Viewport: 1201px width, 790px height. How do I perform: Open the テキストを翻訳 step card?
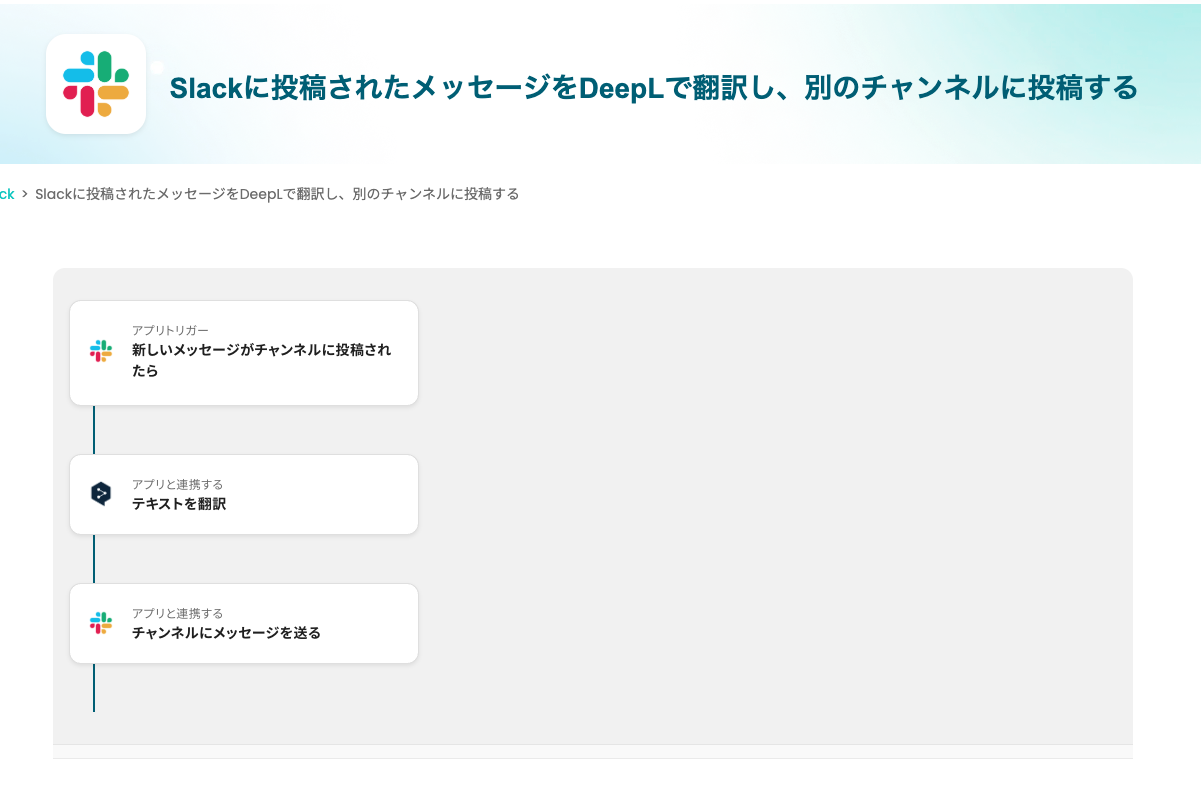coord(244,494)
